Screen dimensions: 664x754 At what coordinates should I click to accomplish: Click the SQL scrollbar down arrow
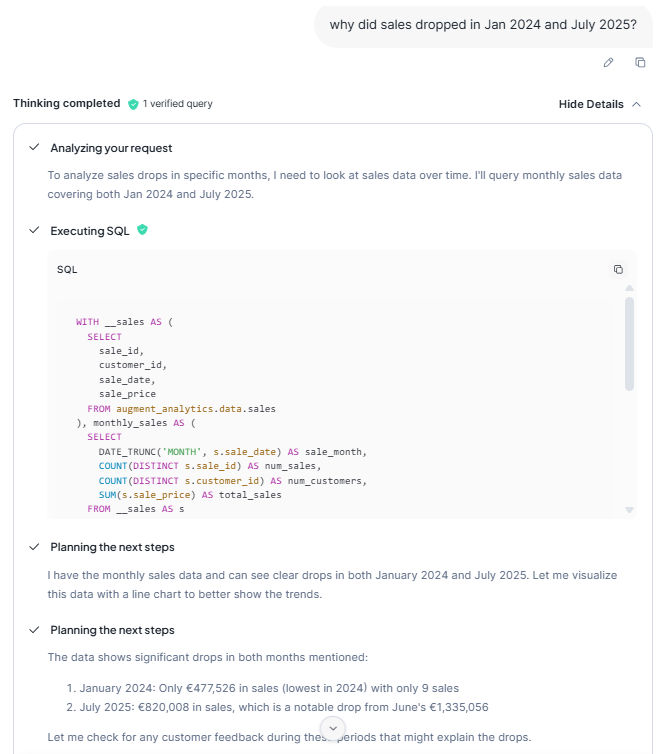[x=629, y=510]
